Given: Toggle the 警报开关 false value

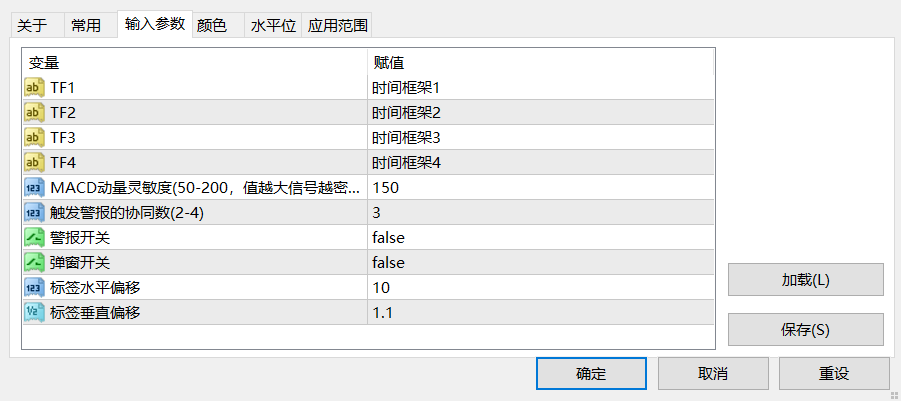Looking at the screenshot, I should coord(541,238).
